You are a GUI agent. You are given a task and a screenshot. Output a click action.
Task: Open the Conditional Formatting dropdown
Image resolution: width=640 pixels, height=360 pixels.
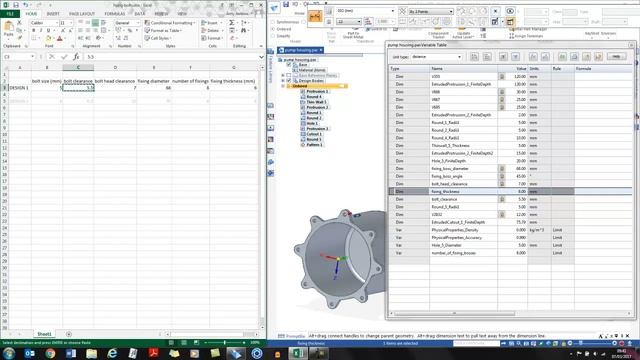pos(170,23)
